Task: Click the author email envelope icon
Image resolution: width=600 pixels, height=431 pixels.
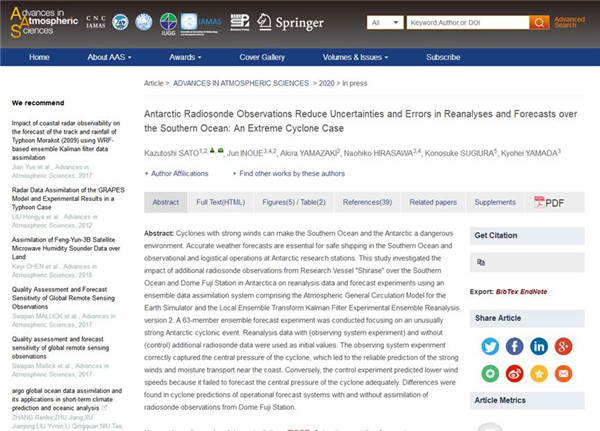Action: pos(220,150)
